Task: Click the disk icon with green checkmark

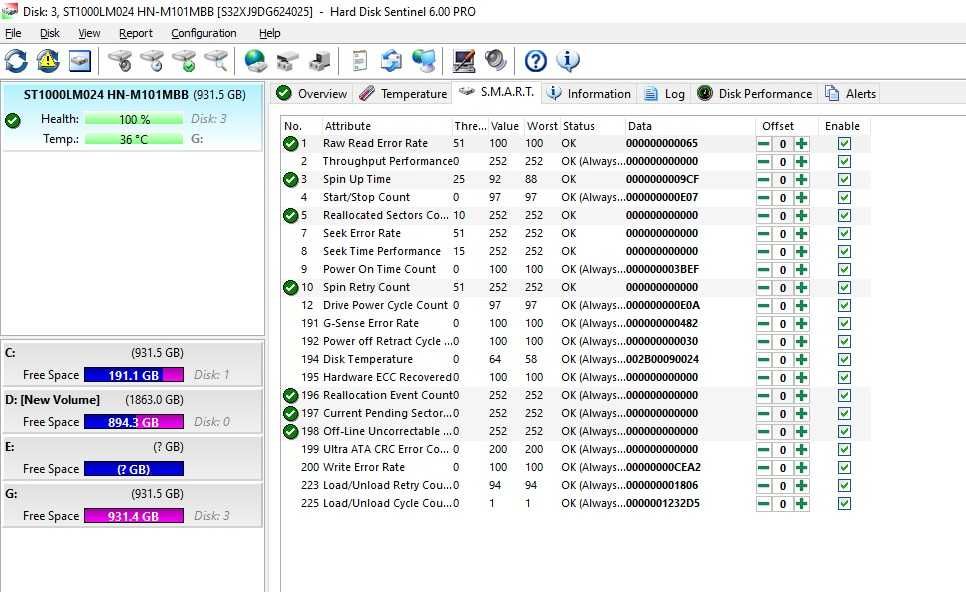Action: click(184, 61)
